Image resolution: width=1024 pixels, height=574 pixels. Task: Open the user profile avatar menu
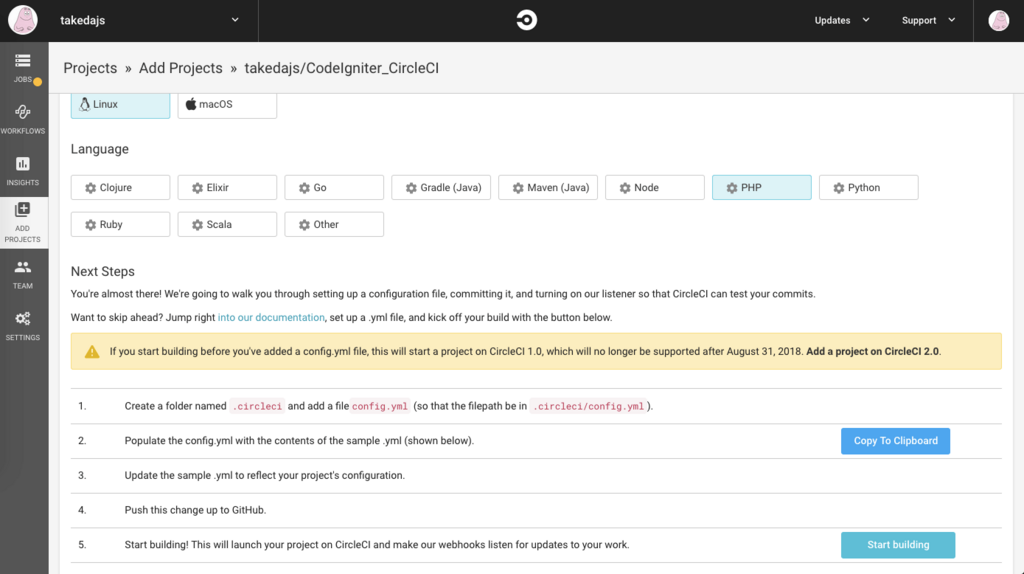coord(999,20)
